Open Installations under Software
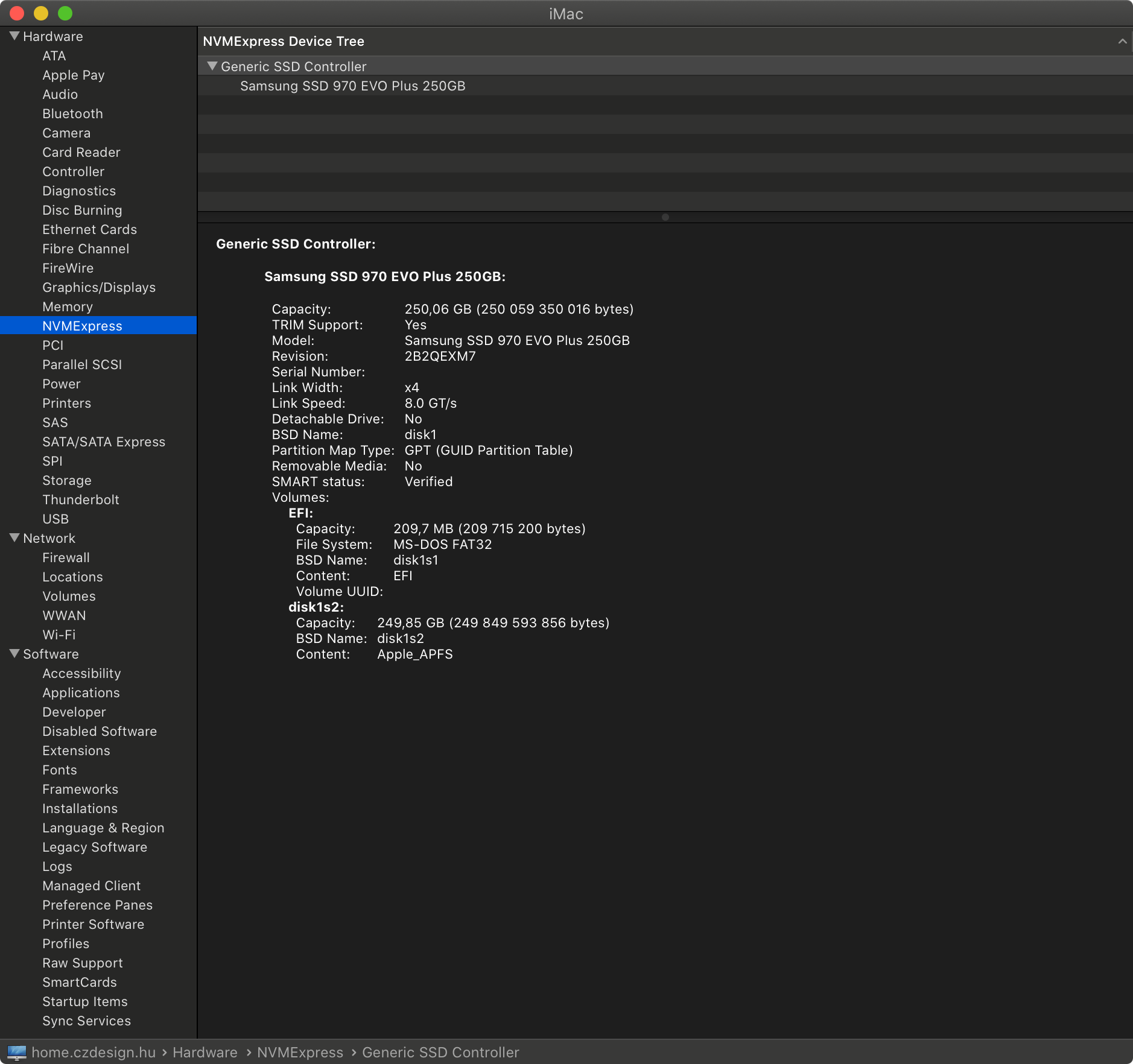The height and width of the screenshot is (1064, 1133). click(80, 808)
